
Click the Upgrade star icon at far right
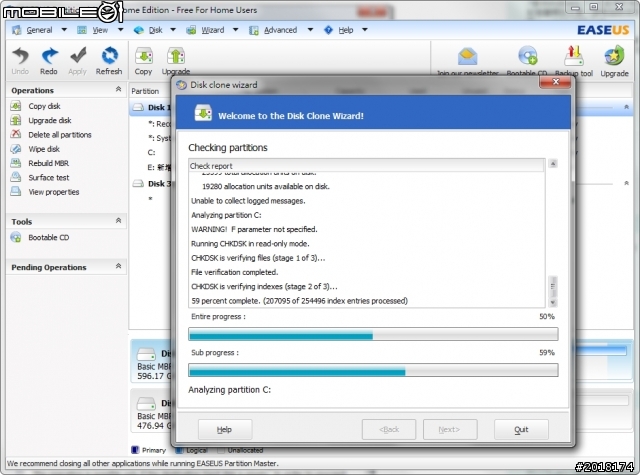[614, 56]
